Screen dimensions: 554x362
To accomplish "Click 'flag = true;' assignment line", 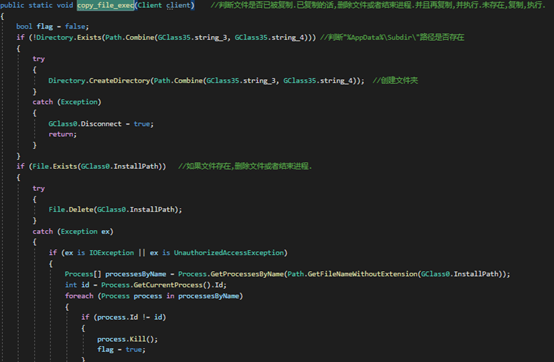I will pos(121,349).
